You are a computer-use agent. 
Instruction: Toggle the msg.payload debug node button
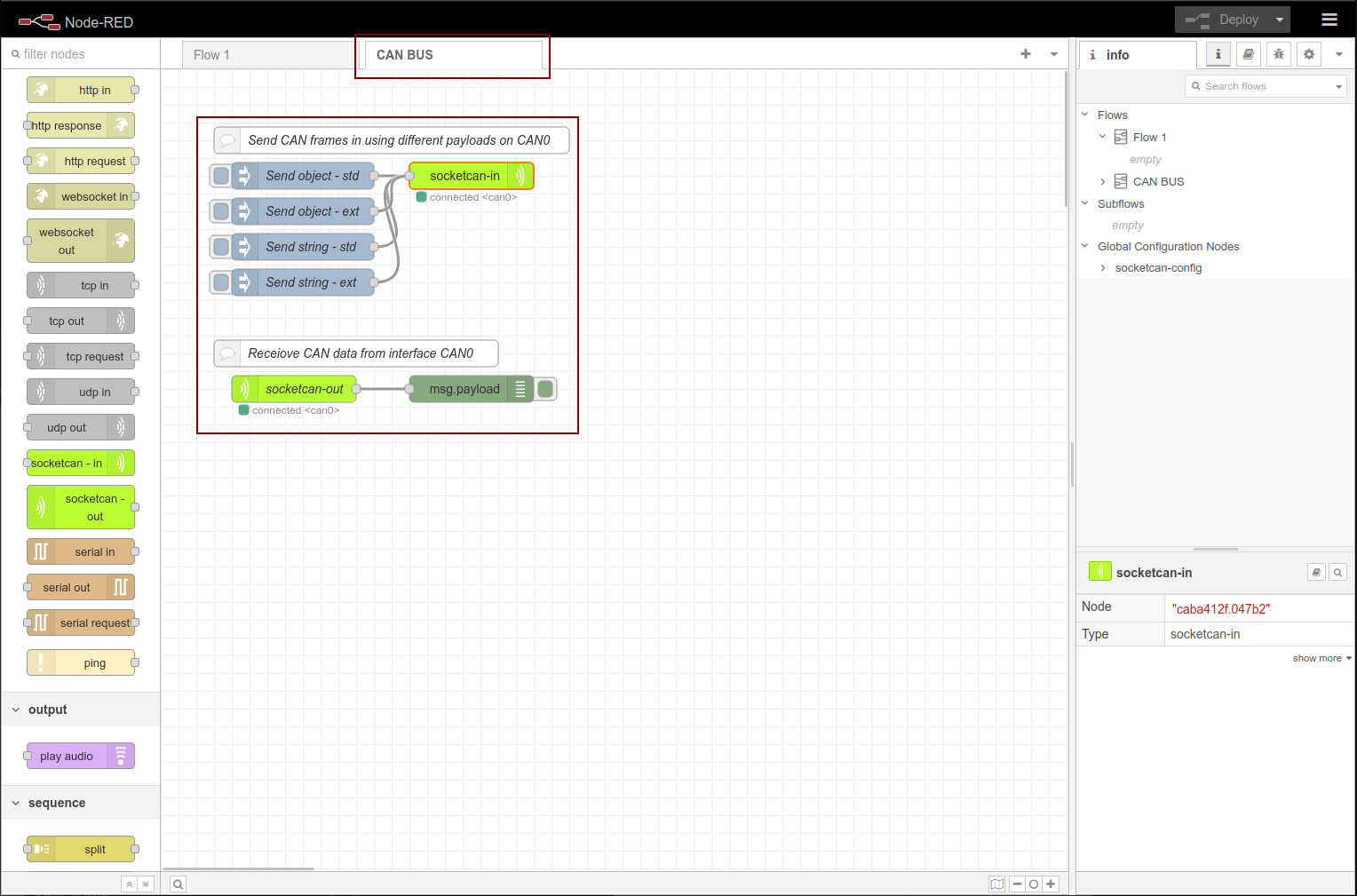[545, 389]
